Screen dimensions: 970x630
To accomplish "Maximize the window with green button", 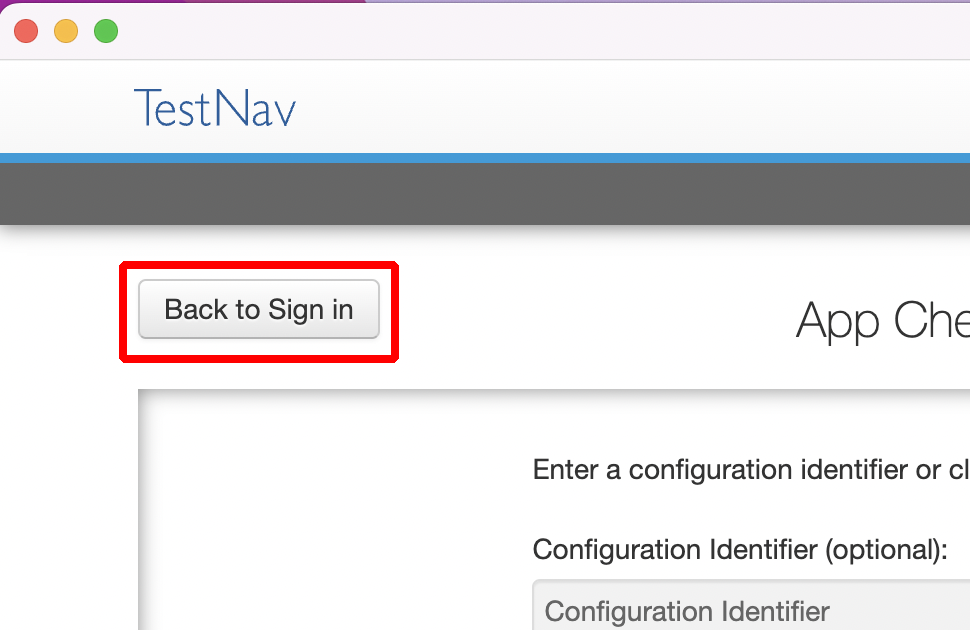I will [106, 31].
